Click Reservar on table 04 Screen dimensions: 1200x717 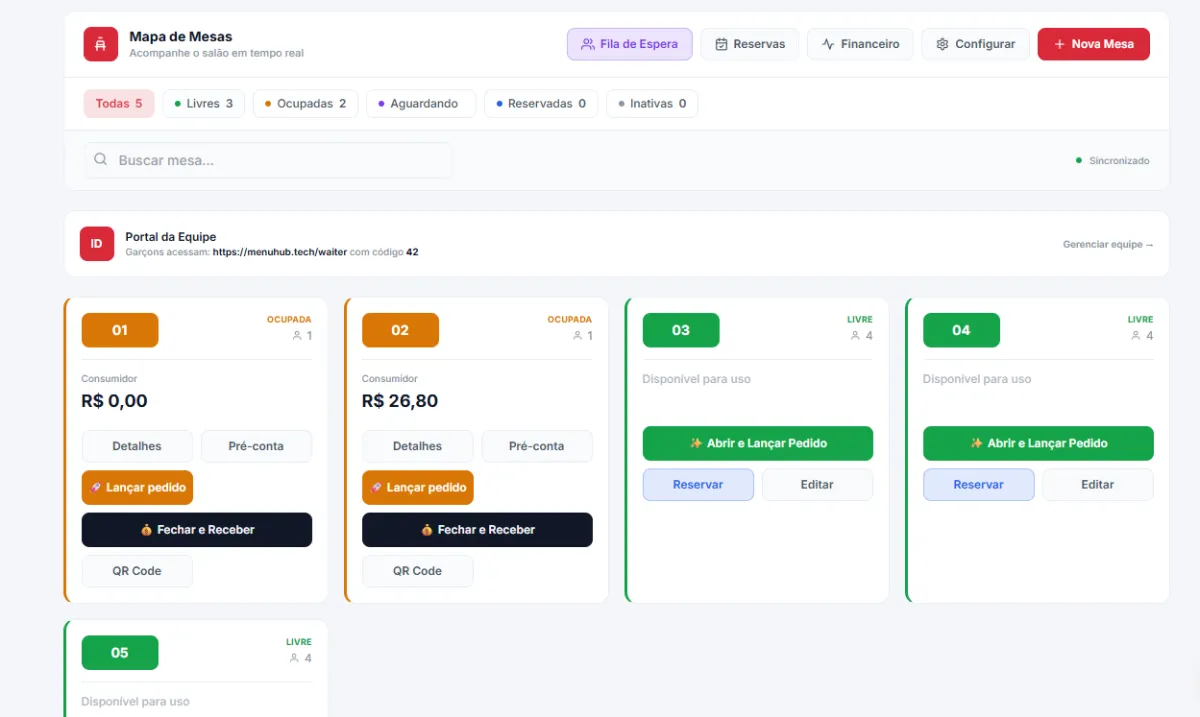coord(979,484)
